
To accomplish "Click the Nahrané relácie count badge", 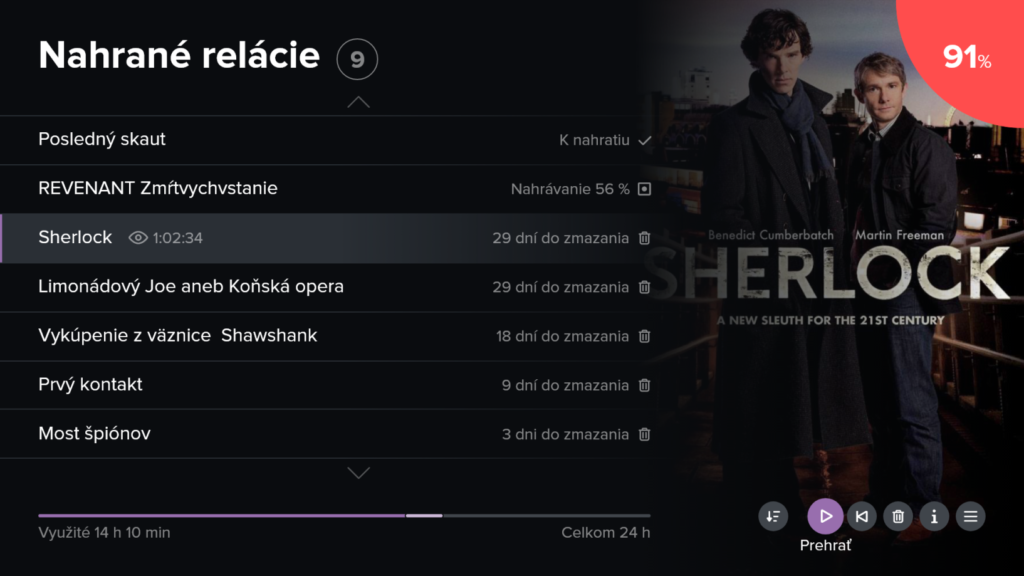I will point(357,60).
